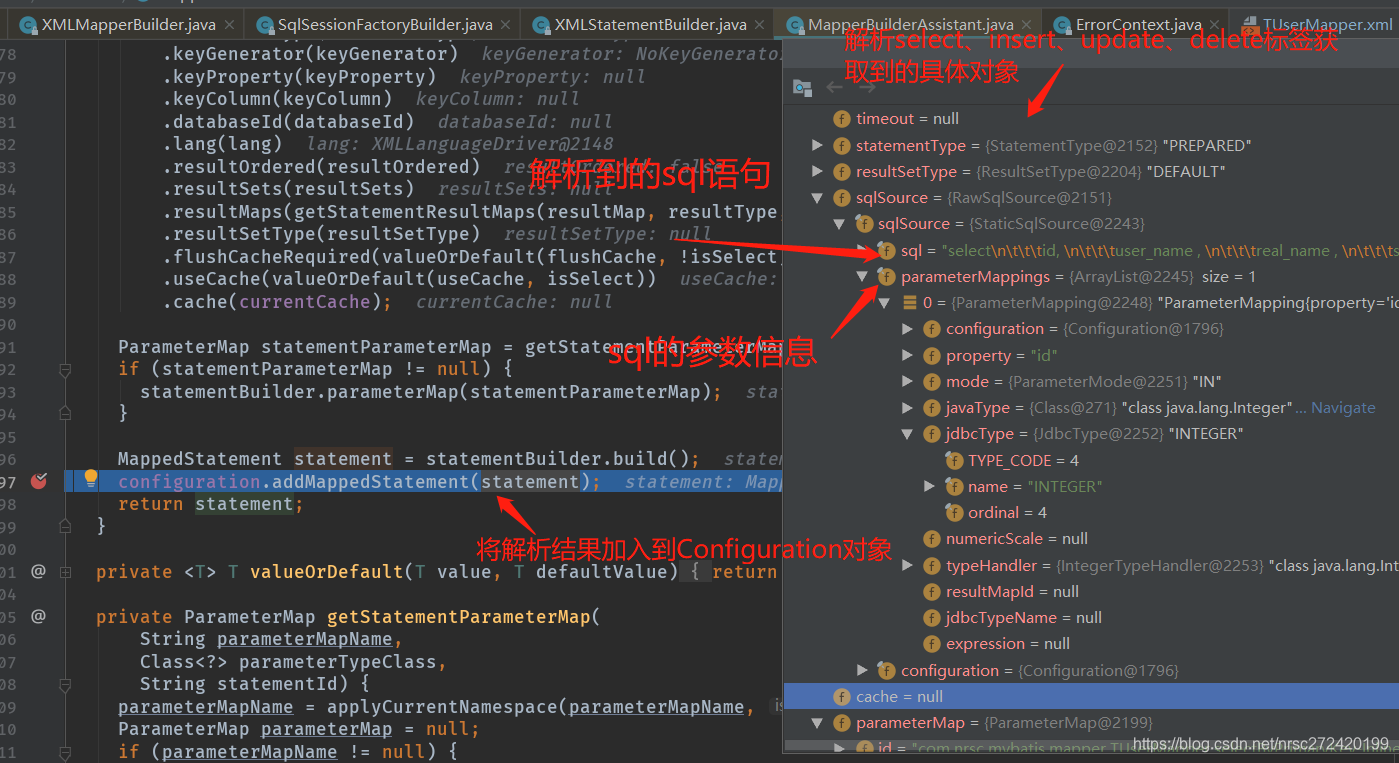The height and width of the screenshot is (763, 1399).
Task: Click field icon next to expression
Action: tap(932, 643)
